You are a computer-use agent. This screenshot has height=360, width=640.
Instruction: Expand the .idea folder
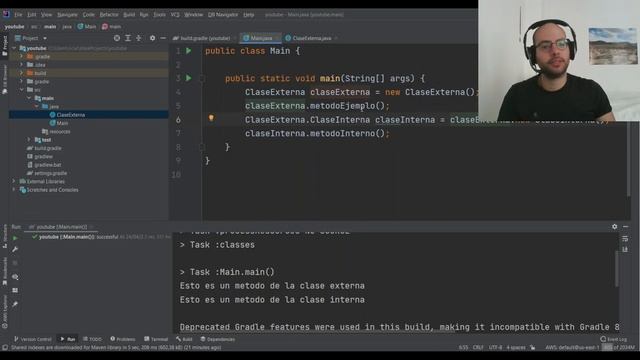22,64
